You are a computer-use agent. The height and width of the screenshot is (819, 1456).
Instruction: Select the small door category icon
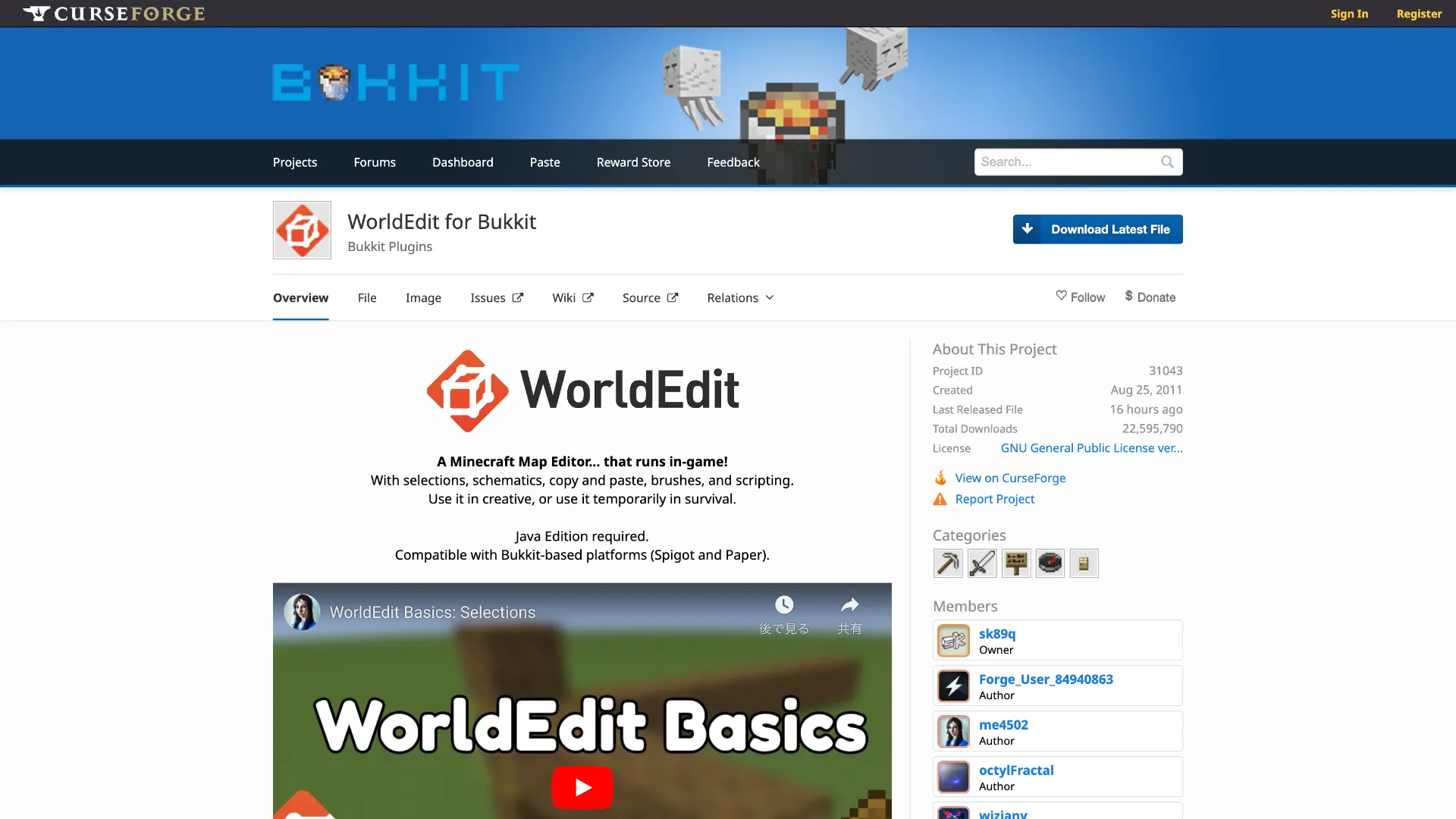coord(1084,563)
